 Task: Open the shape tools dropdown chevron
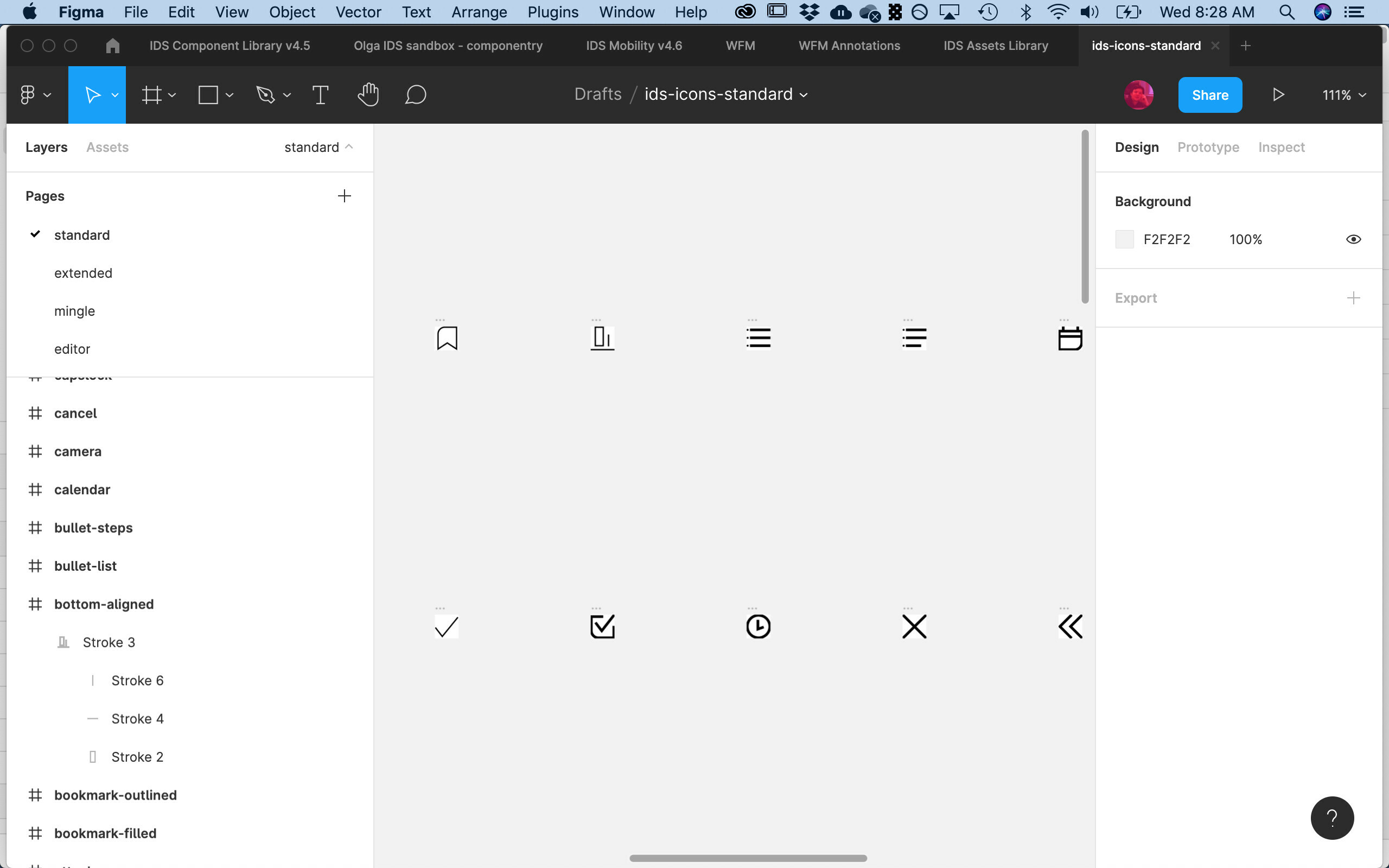(229, 95)
